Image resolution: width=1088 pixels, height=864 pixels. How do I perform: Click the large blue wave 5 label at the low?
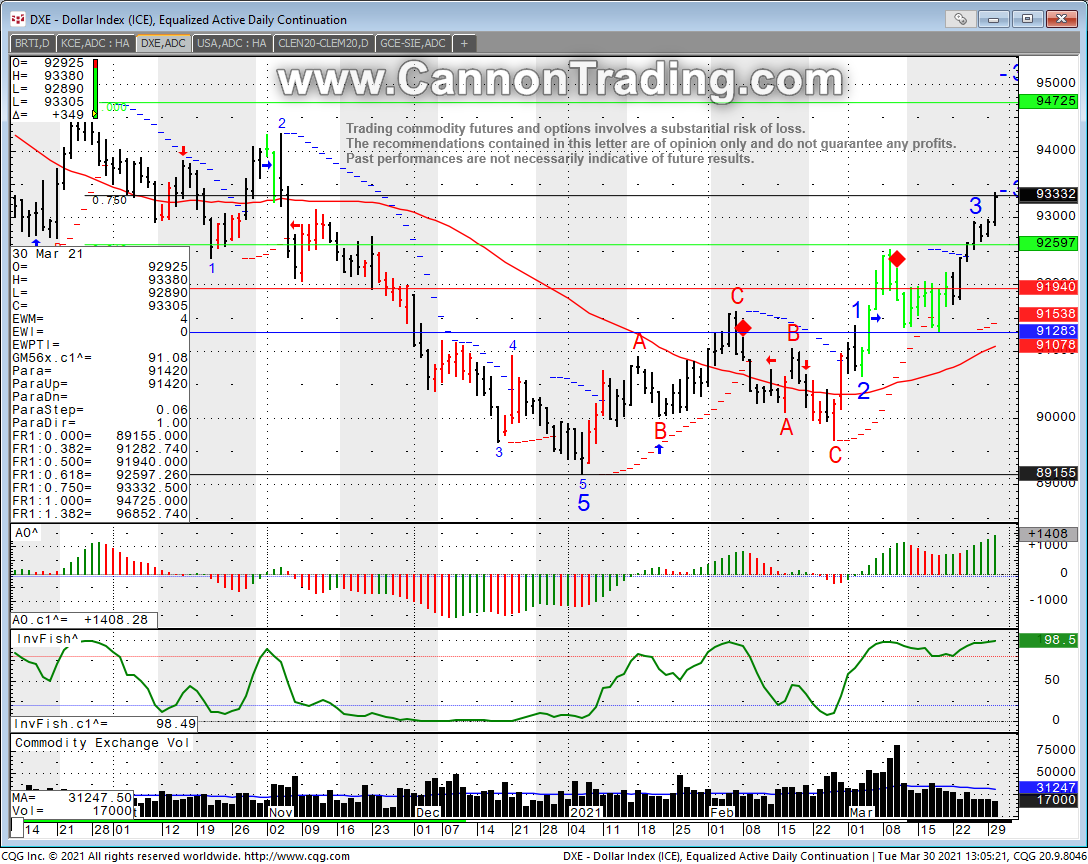583,503
